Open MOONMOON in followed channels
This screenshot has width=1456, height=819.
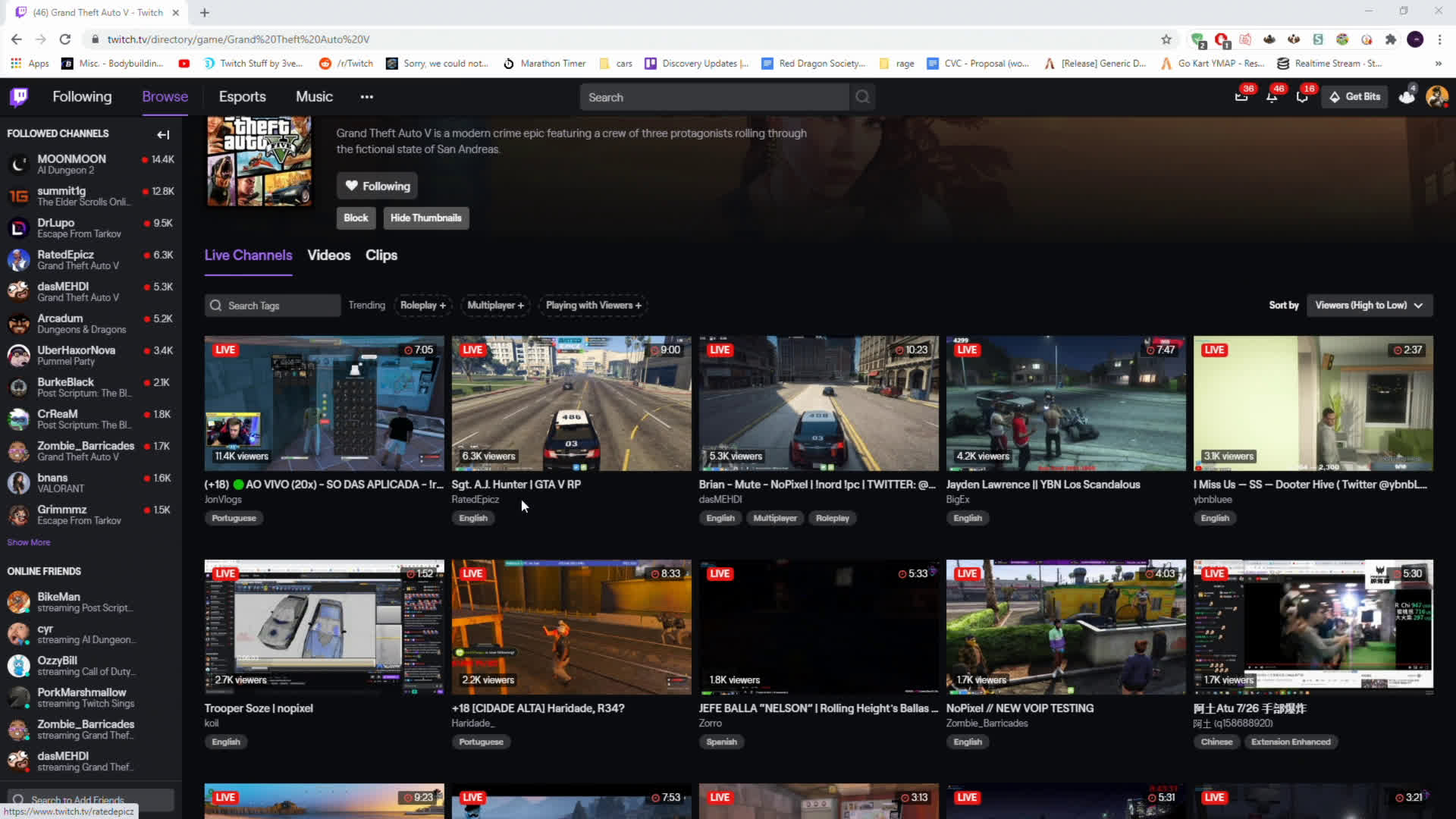coord(91,164)
